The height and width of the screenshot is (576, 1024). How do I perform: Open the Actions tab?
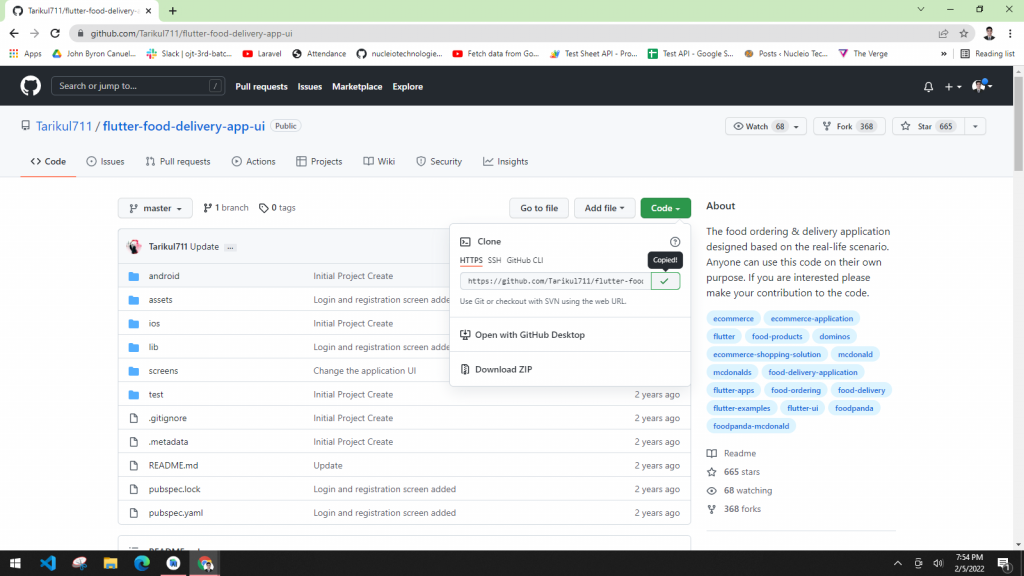253,161
